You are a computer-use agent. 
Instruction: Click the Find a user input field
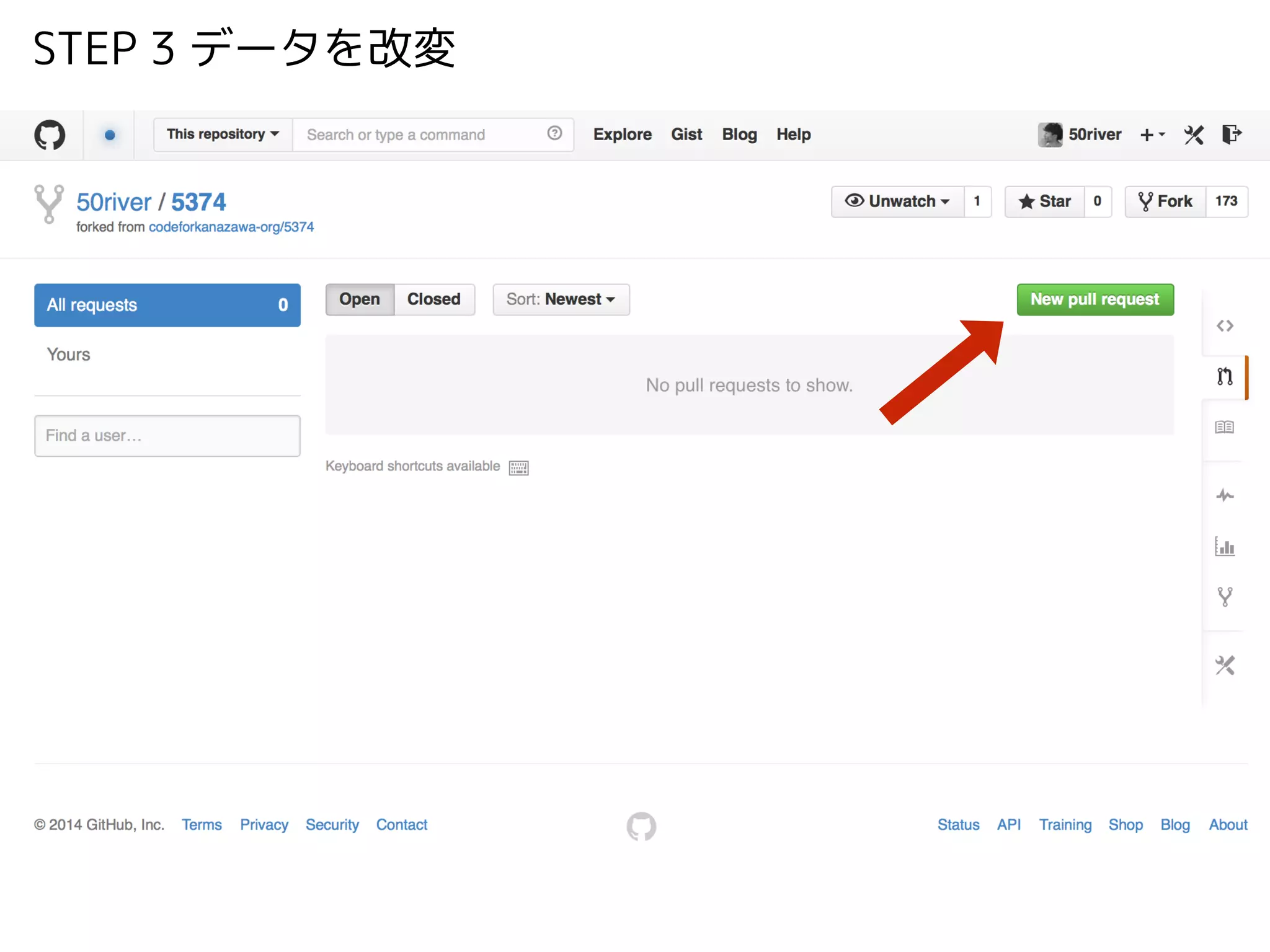point(167,436)
